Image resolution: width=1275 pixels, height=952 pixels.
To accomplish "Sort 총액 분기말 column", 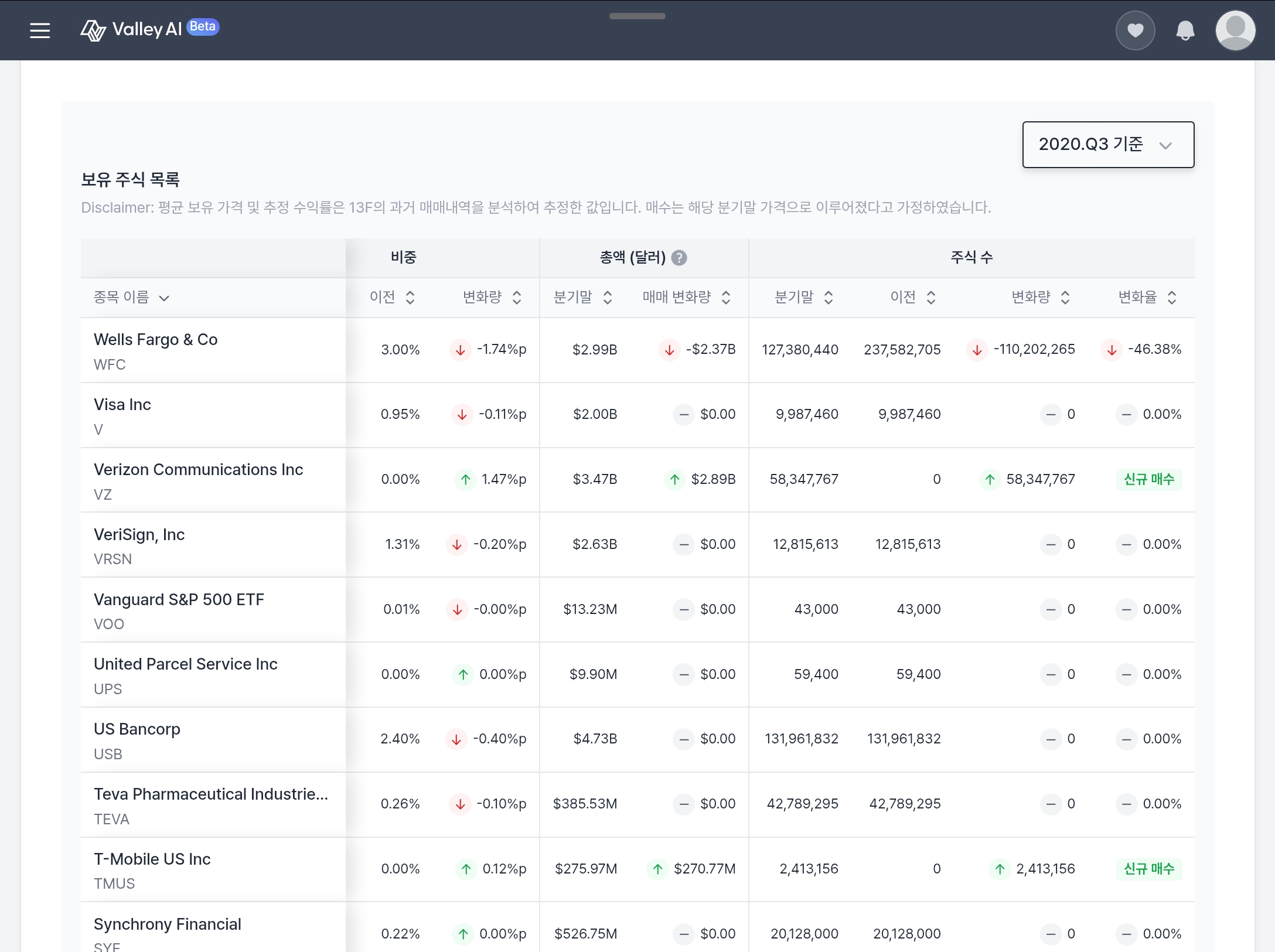I will pyautogui.click(x=583, y=298).
